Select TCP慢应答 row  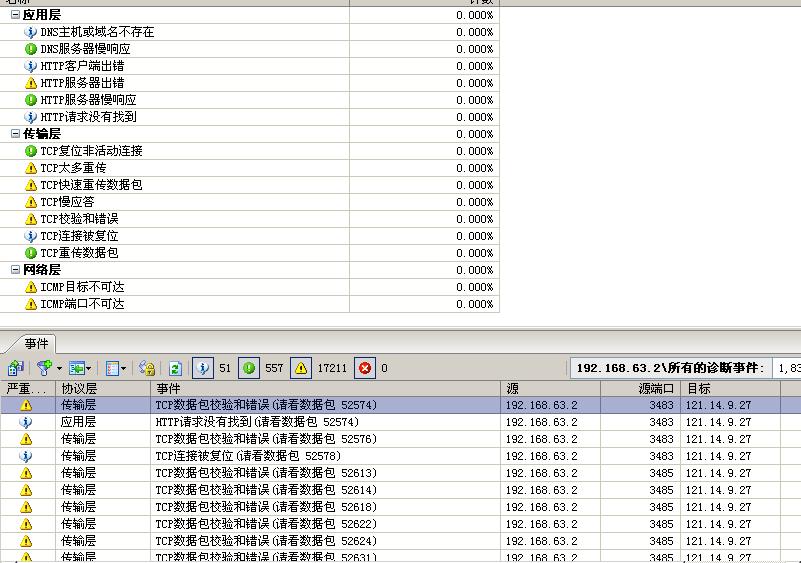click(250, 202)
